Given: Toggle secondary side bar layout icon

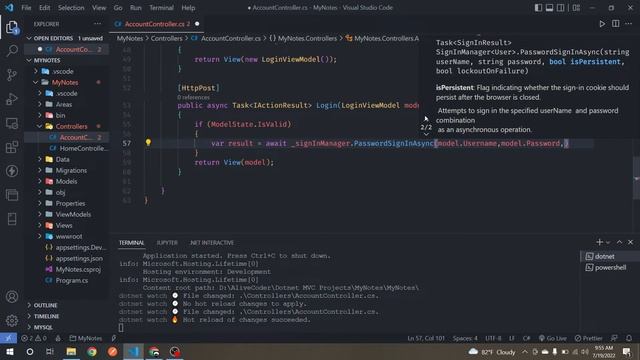Looking at the screenshot, I should tap(561, 8).
